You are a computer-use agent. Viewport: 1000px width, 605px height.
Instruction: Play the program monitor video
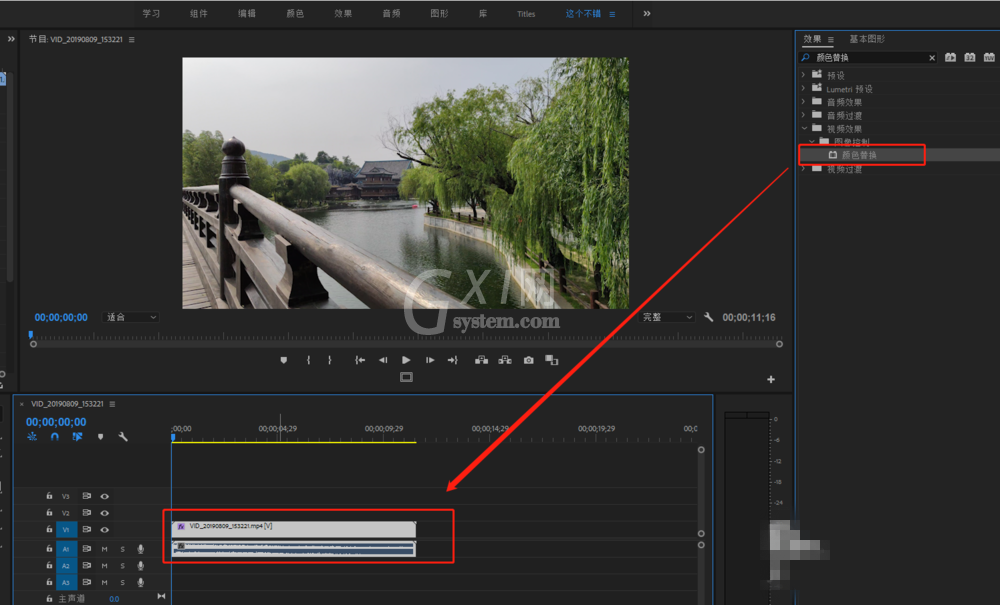coord(406,360)
